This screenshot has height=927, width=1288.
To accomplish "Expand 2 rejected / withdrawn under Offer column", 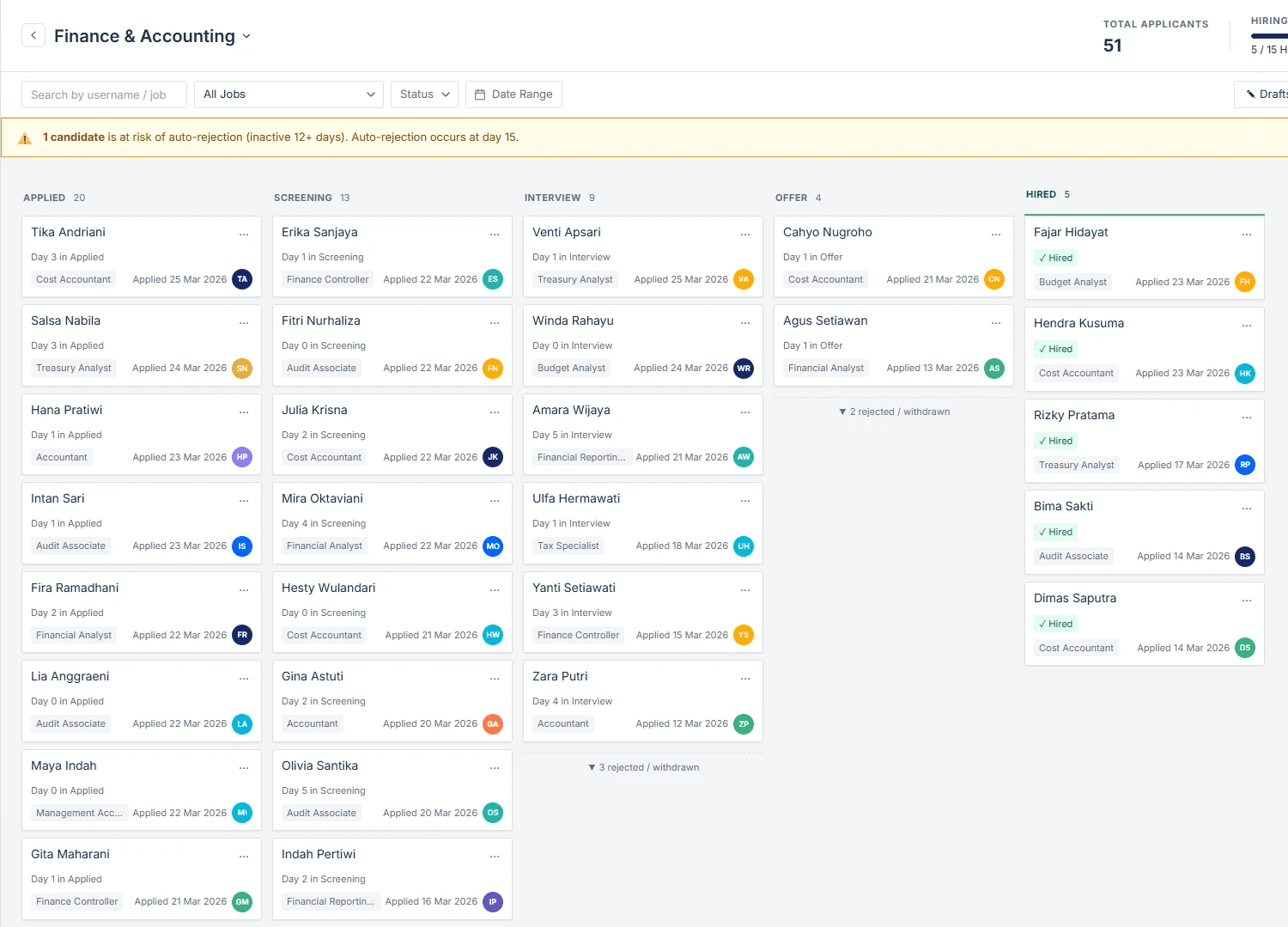I will (893, 412).
